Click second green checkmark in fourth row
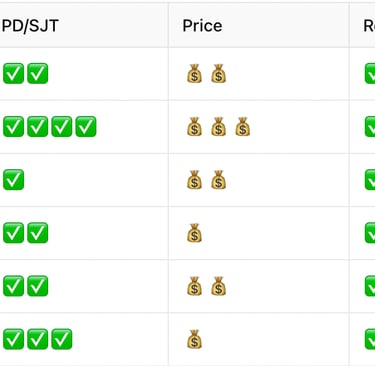Screen dimensions: 375x366 [38, 233]
